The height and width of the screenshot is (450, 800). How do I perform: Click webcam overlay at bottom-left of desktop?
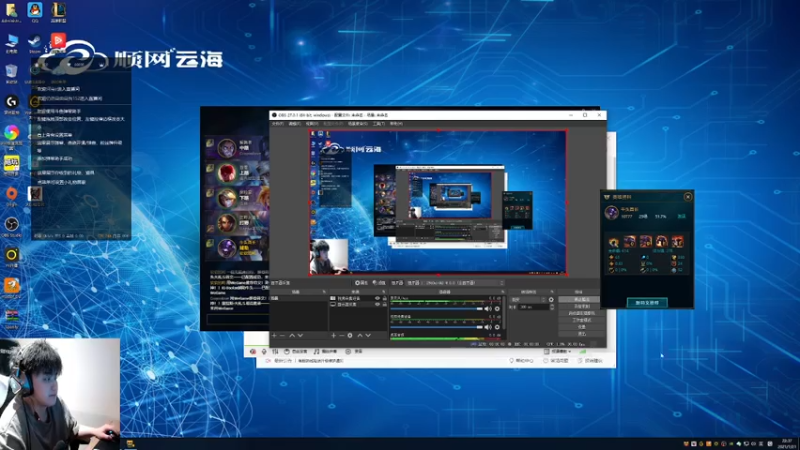[x=60, y=394]
